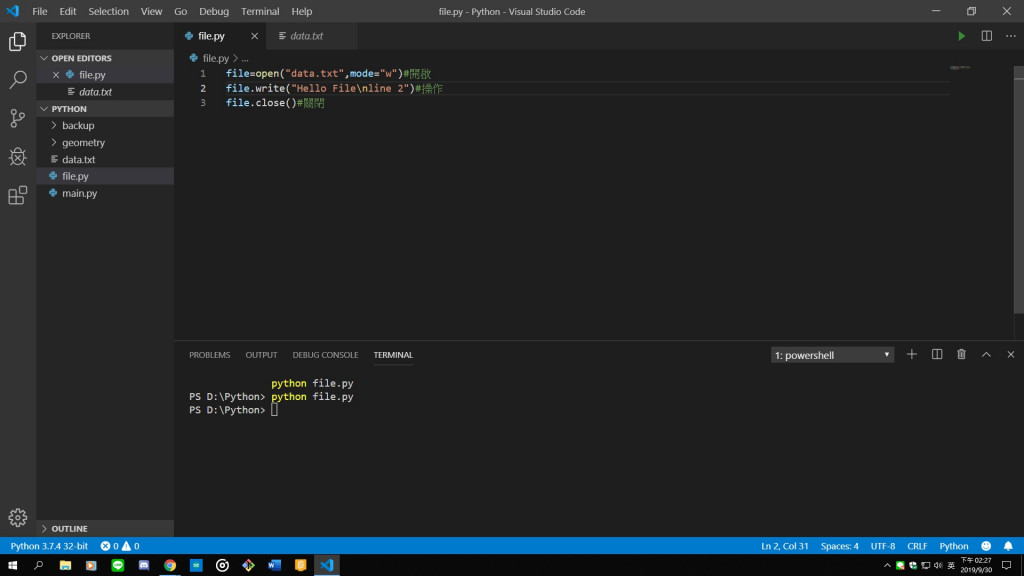Open the File menu

(x=40, y=11)
